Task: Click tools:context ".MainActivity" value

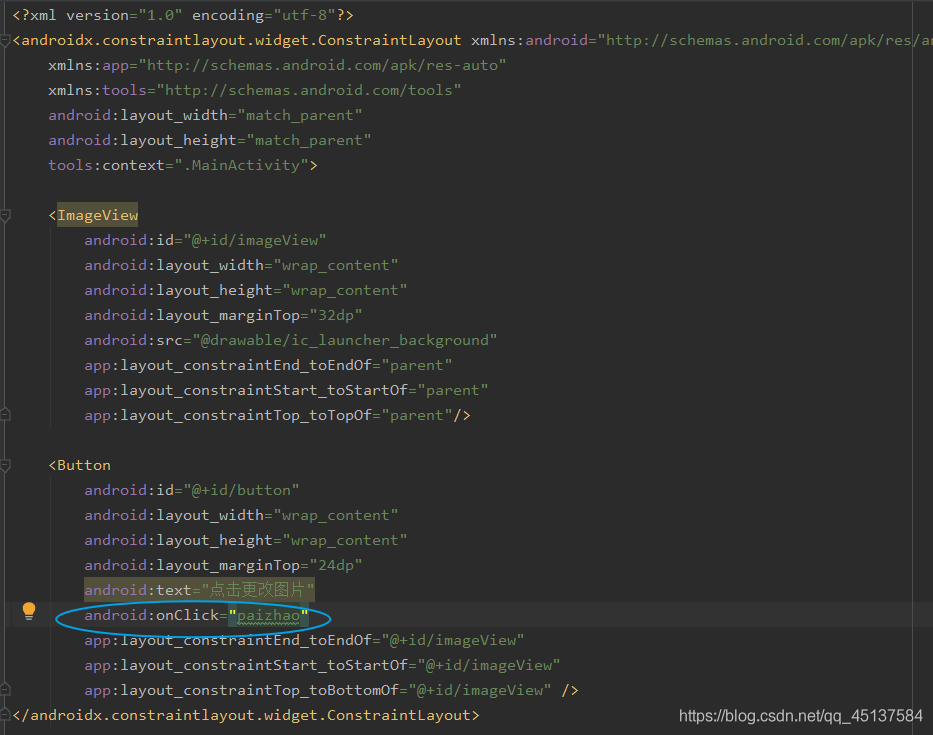Action: pyautogui.click(x=242, y=165)
